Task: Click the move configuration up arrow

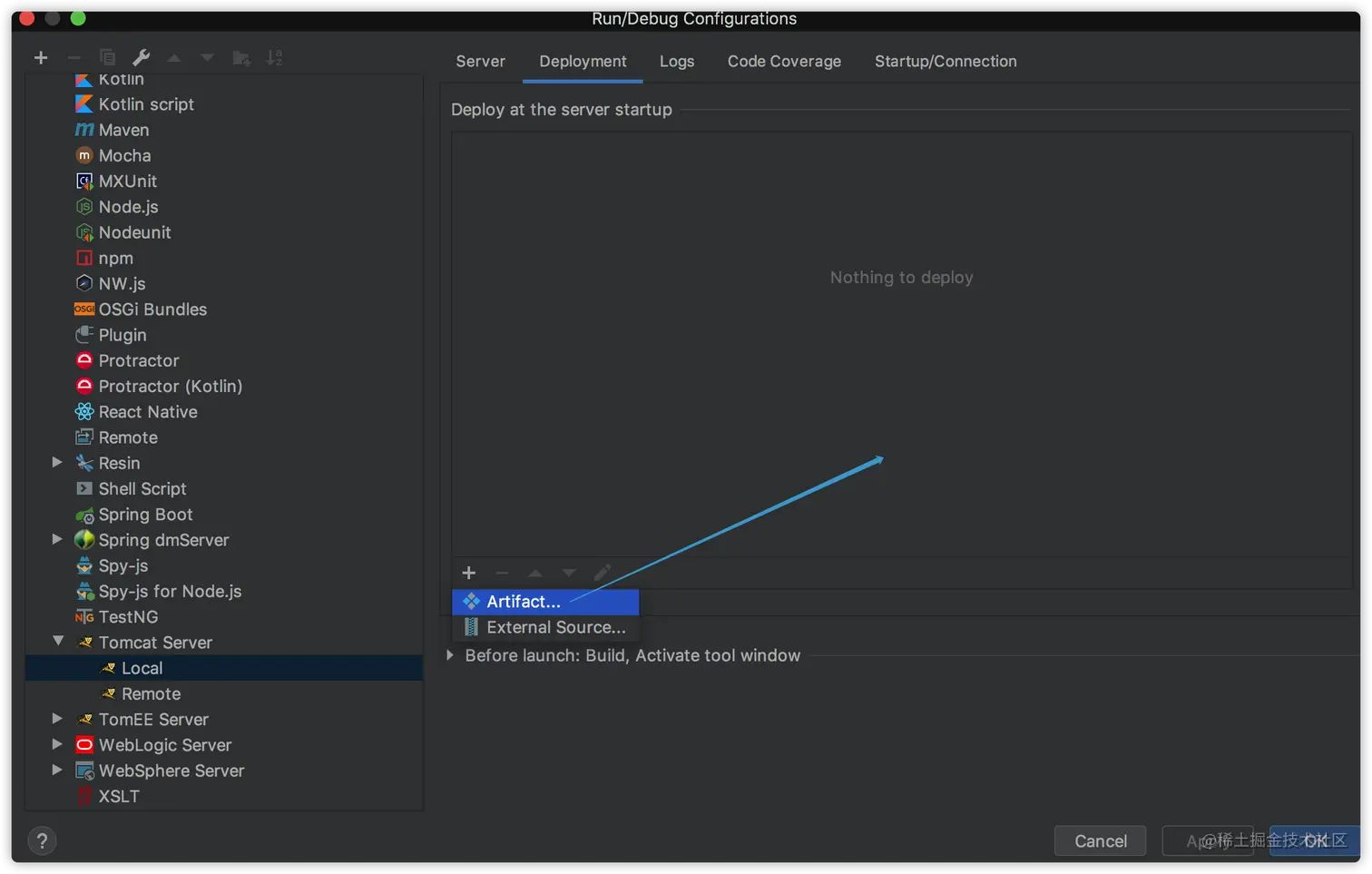Action: click(x=174, y=58)
